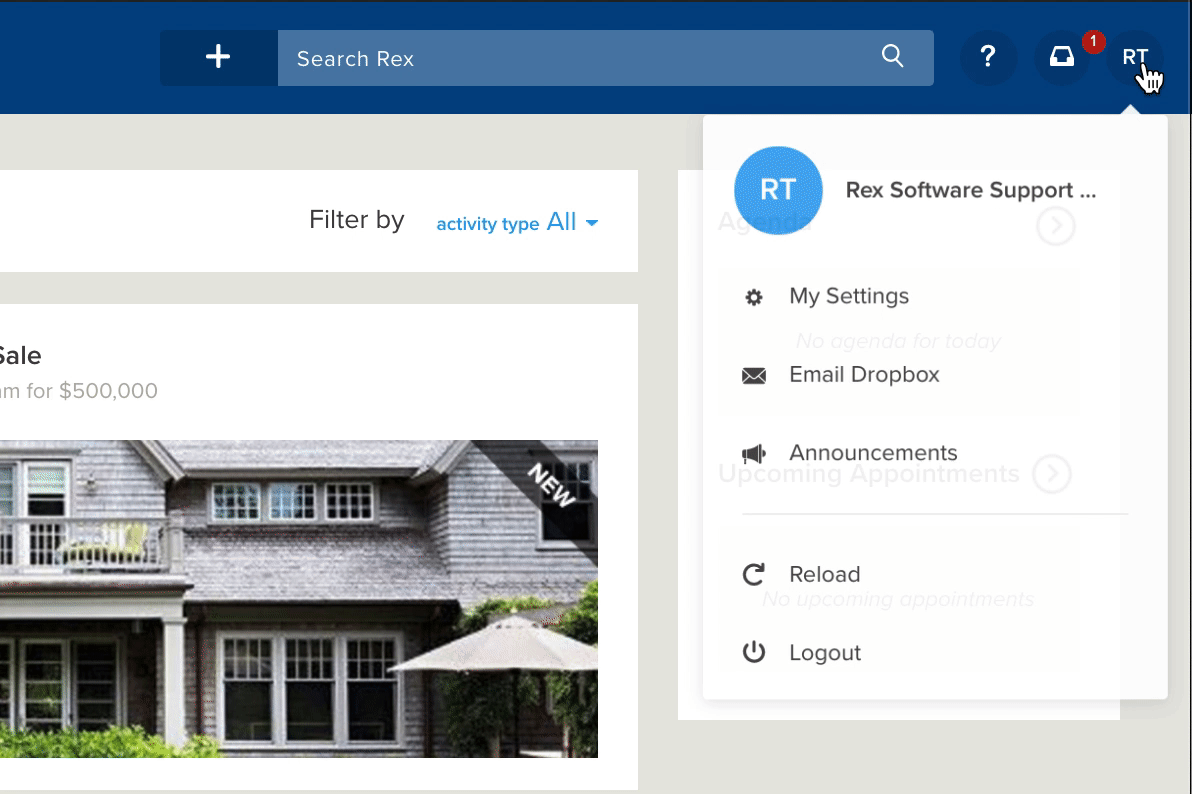Click the RT user avatar in header
1192x794 pixels.
tap(1134, 57)
